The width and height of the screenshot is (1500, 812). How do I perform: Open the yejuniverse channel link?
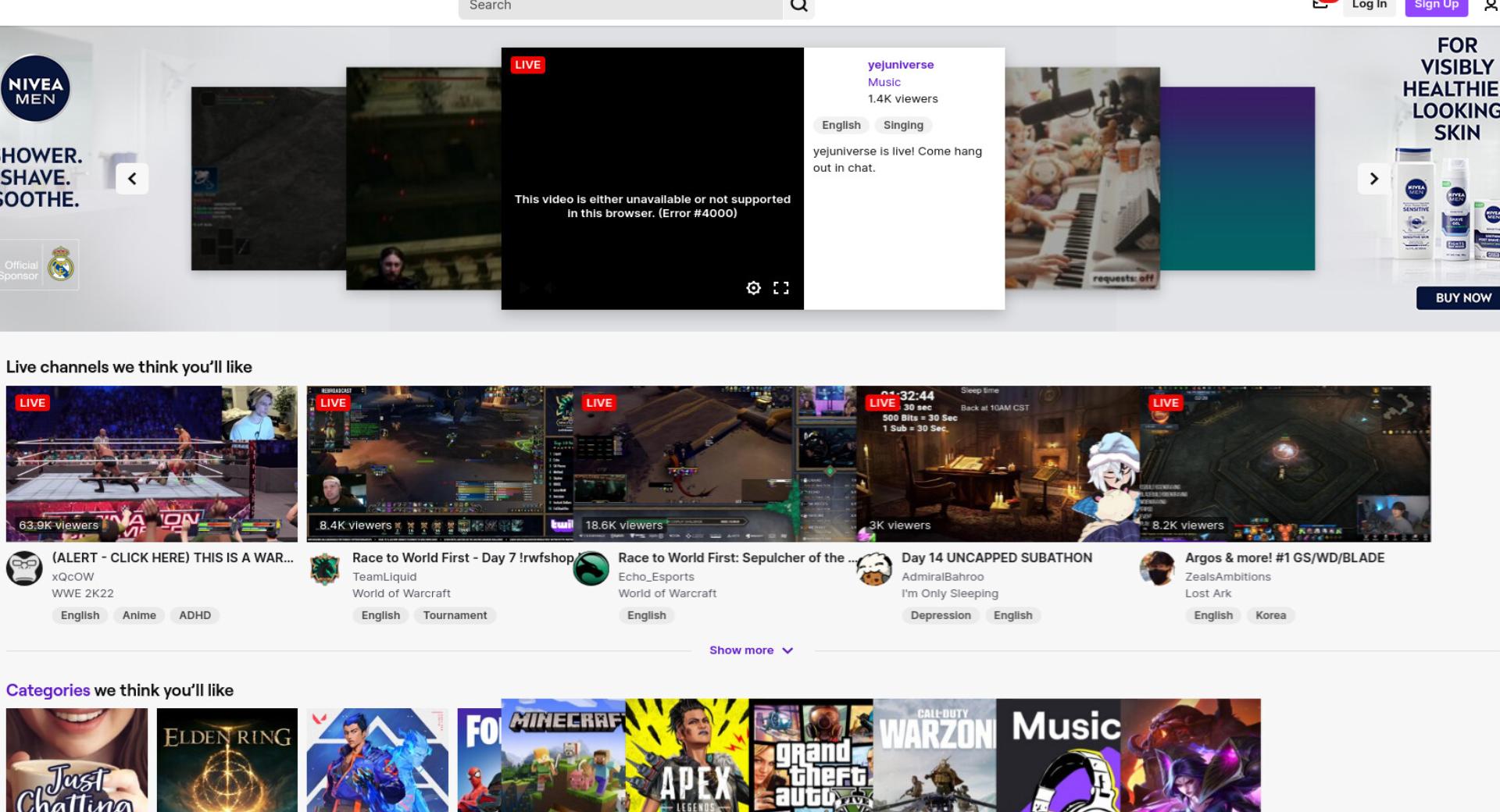(x=900, y=65)
